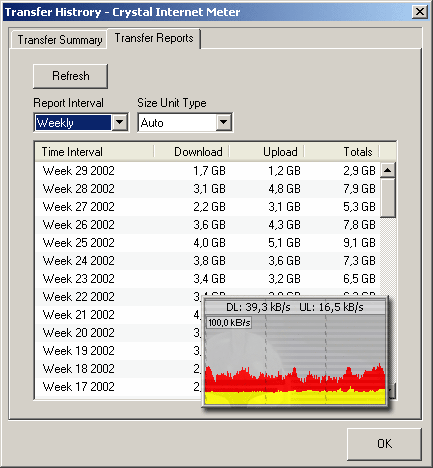Click the 4,0 GB download value

tap(209, 243)
